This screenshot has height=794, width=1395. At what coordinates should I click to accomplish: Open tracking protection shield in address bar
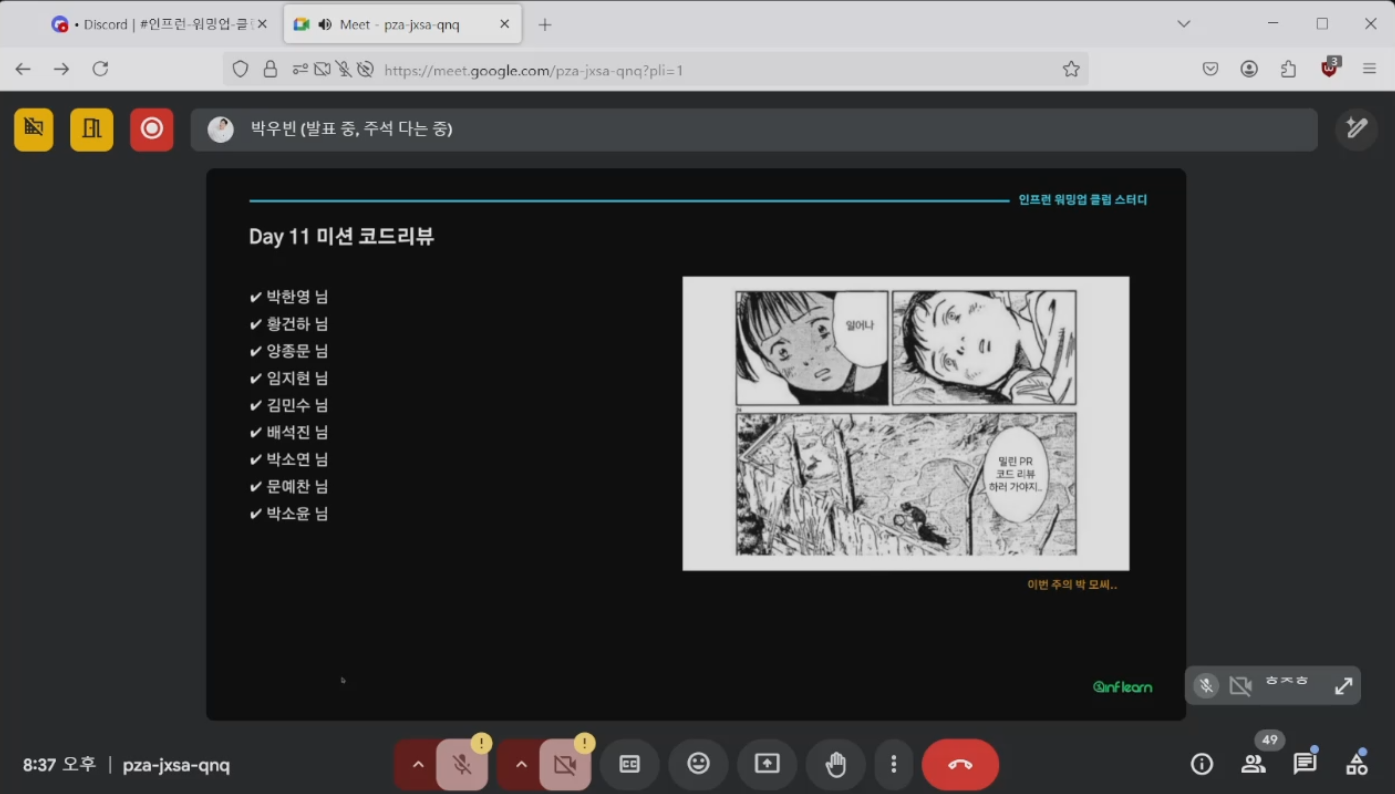(x=240, y=69)
